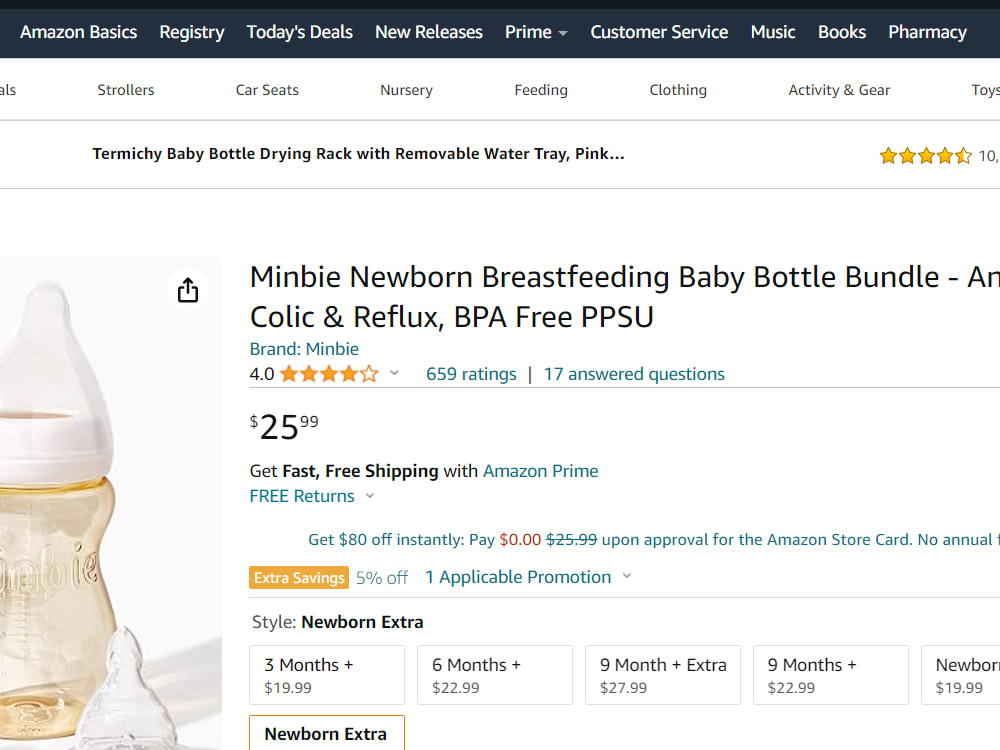The height and width of the screenshot is (750, 1000).
Task: Open the Prime dropdown menu
Action: (x=536, y=32)
